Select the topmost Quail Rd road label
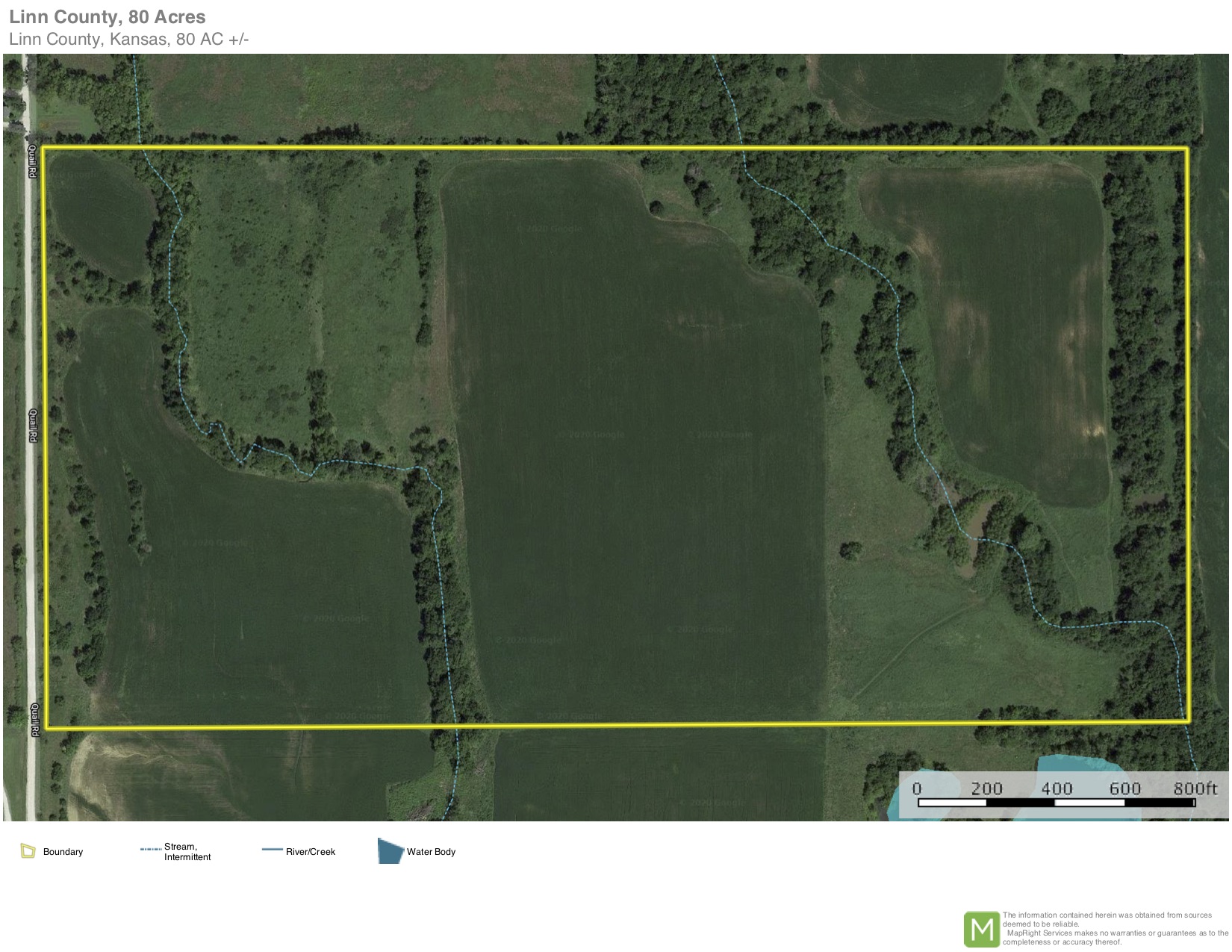Image resolution: width=1232 pixels, height=952 pixels. click(33, 161)
